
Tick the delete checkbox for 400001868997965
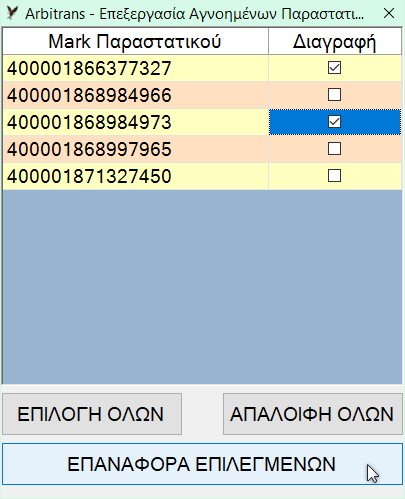[334, 149]
